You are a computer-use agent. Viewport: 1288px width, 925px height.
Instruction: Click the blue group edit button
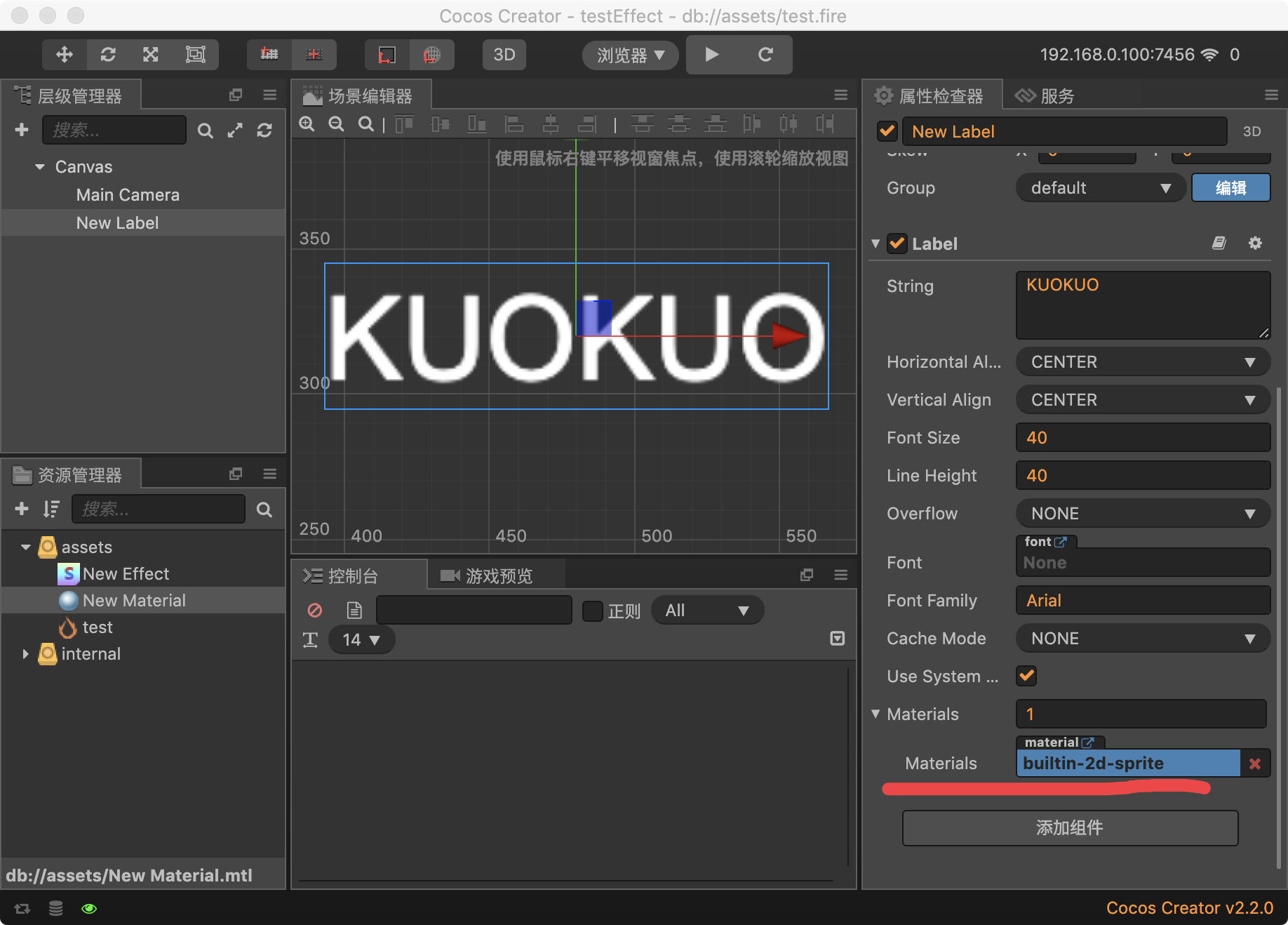(1230, 188)
